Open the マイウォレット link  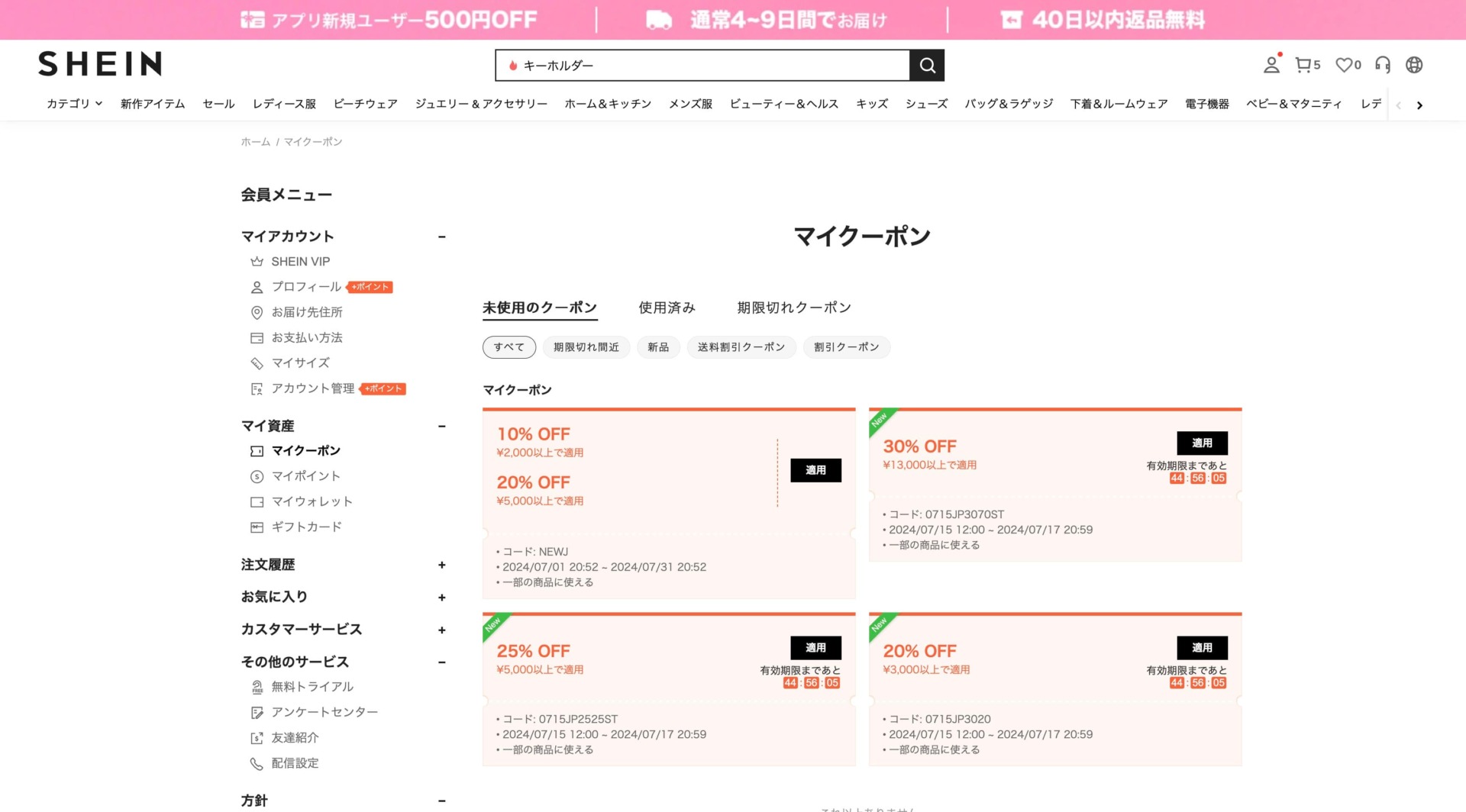pos(312,501)
